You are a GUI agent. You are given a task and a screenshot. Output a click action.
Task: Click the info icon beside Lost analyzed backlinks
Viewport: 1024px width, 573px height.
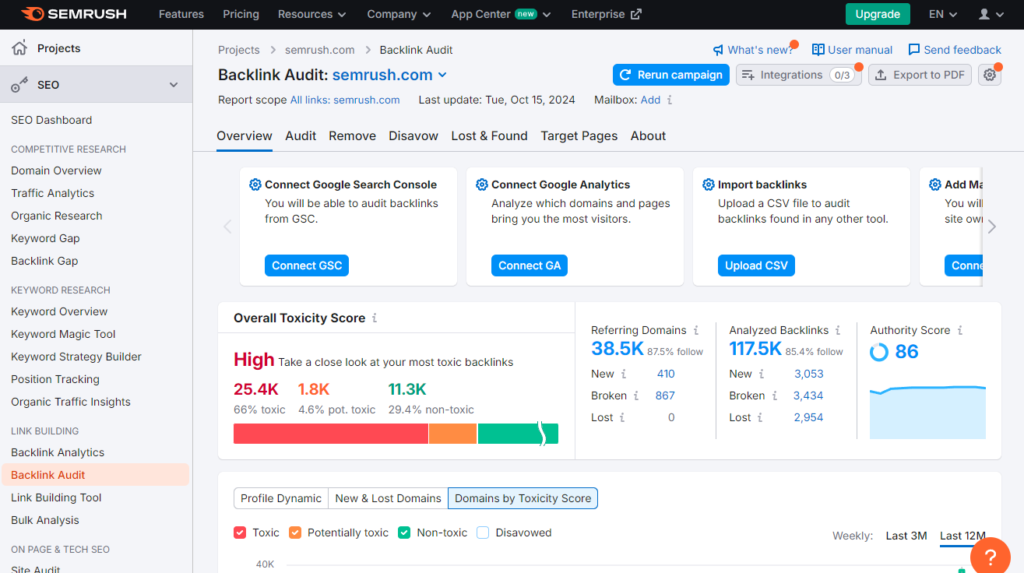tap(760, 417)
